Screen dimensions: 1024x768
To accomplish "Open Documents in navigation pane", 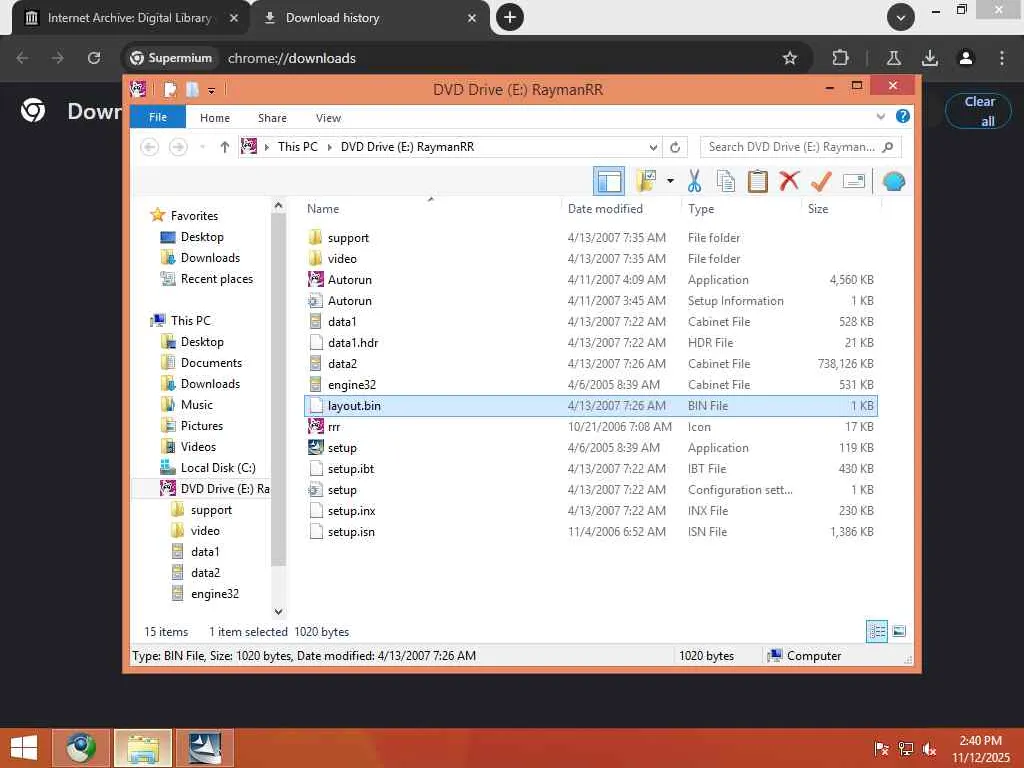I will point(211,362).
